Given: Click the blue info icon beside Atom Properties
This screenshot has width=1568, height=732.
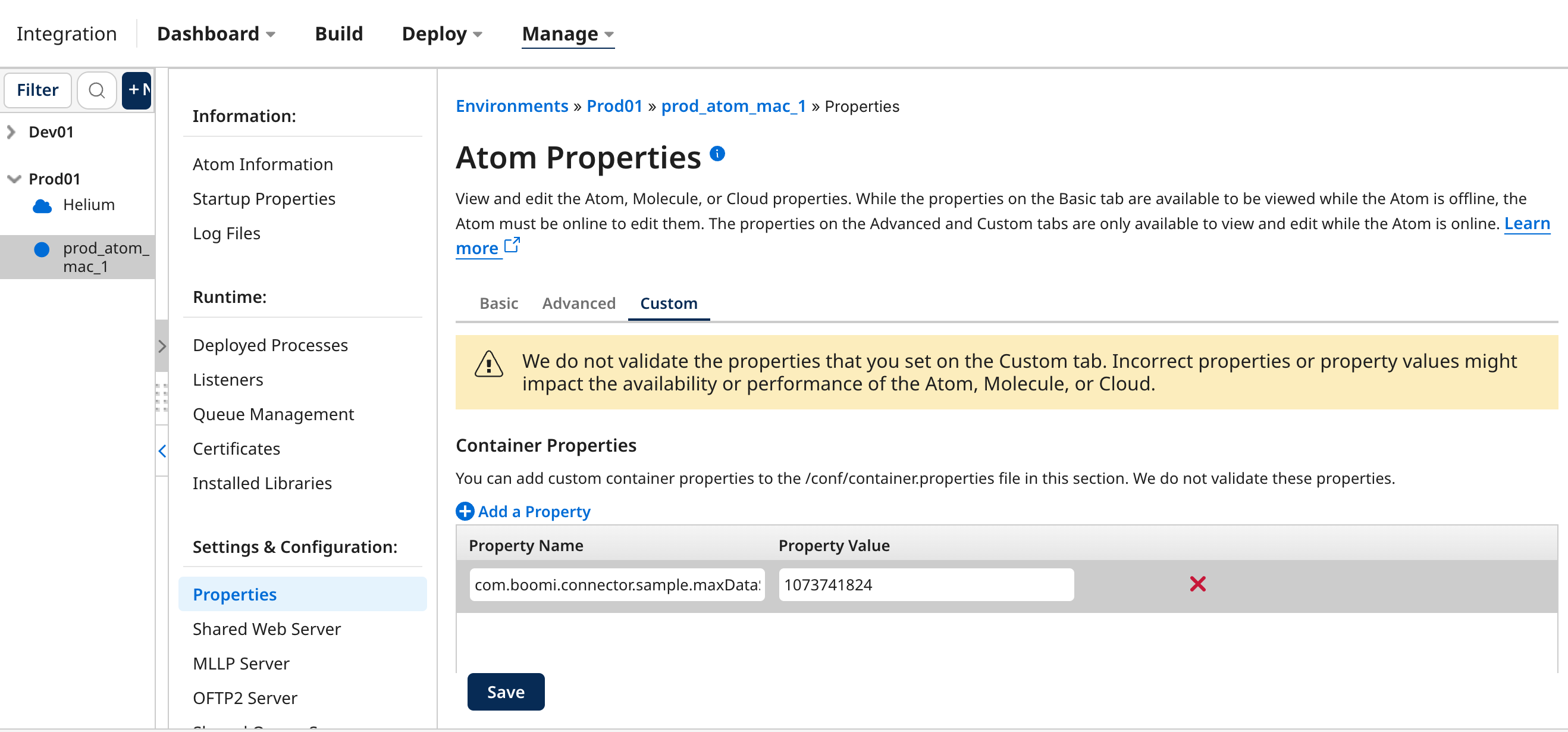Looking at the screenshot, I should click(717, 153).
